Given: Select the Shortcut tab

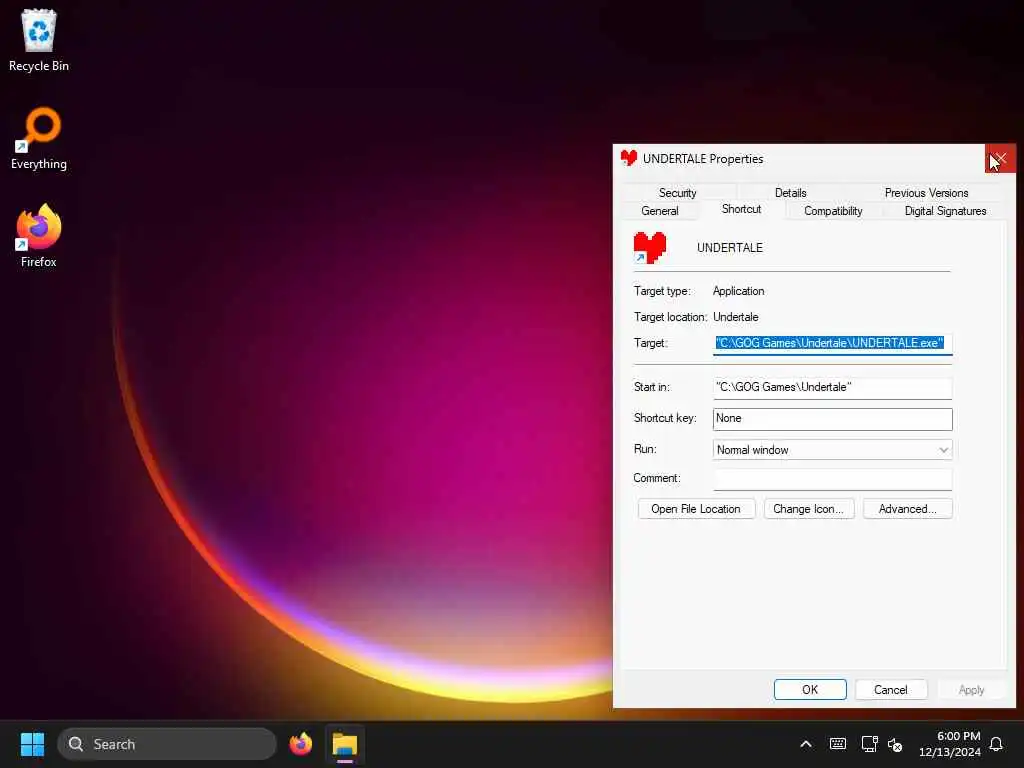Looking at the screenshot, I should pyautogui.click(x=741, y=209).
